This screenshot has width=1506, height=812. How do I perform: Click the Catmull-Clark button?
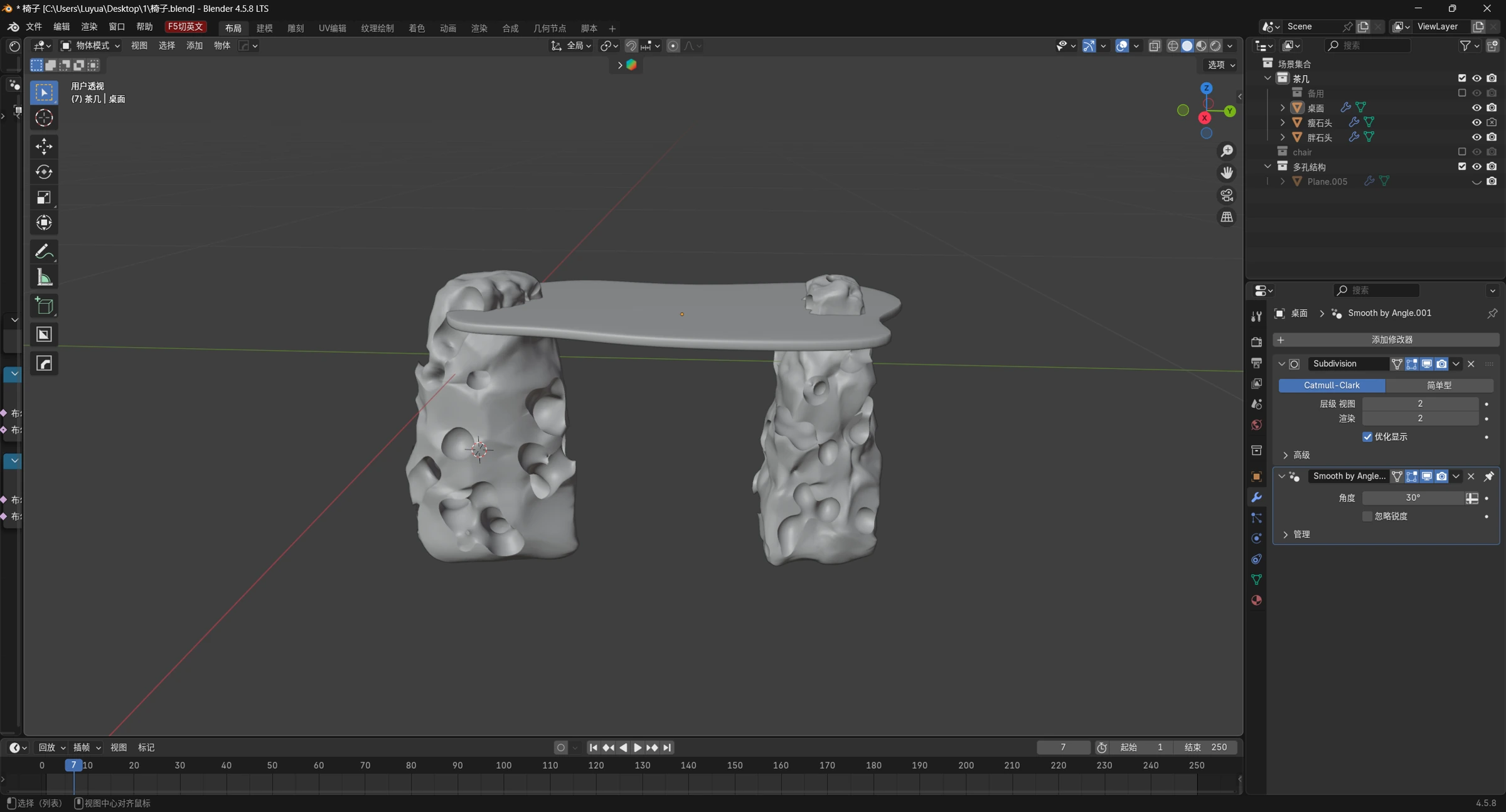(1332, 385)
